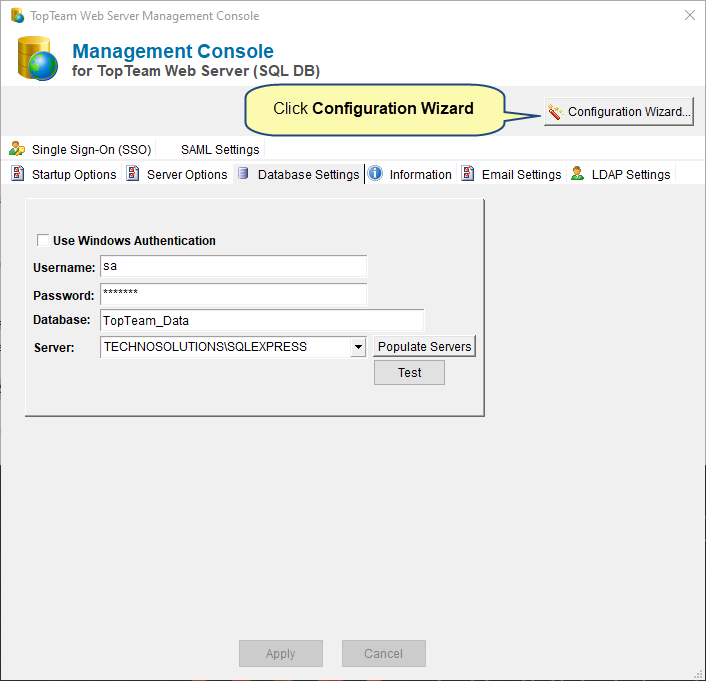Click the Populate Servers button
The width and height of the screenshot is (706, 681).
(x=424, y=346)
